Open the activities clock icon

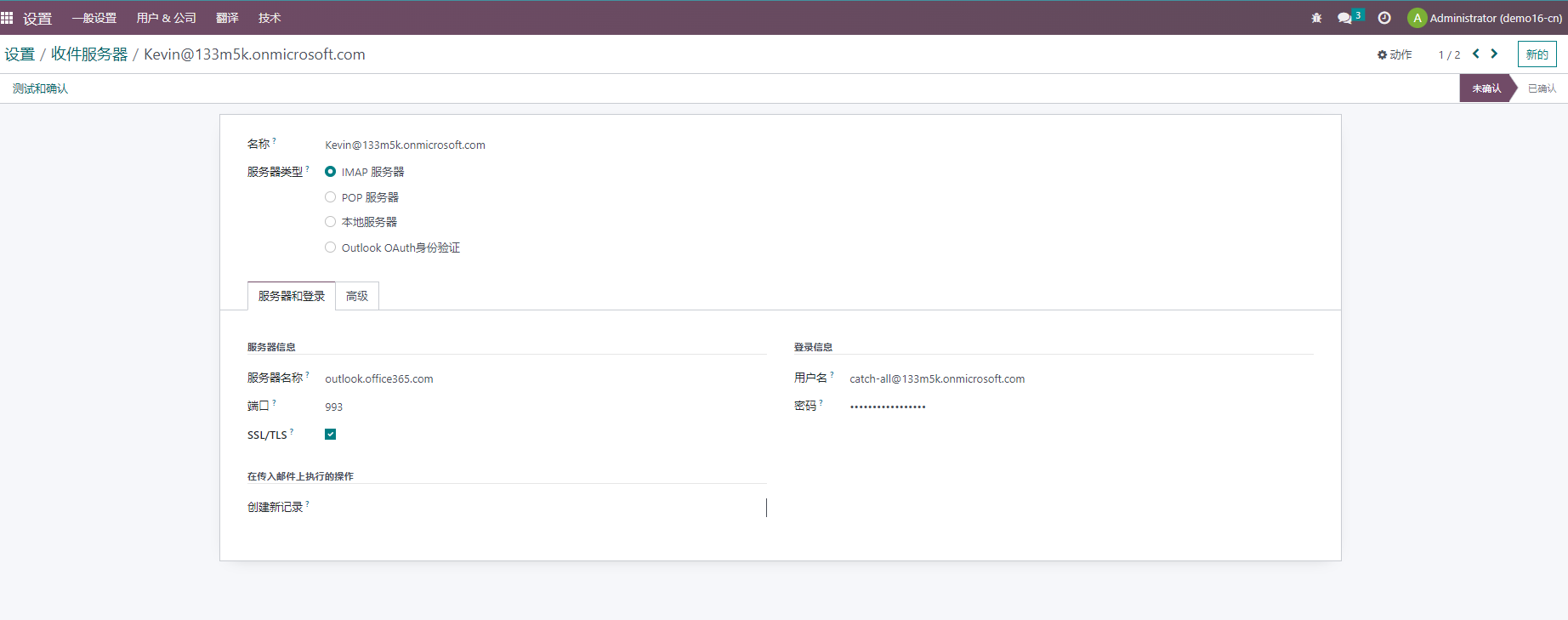pos(1384,18)
